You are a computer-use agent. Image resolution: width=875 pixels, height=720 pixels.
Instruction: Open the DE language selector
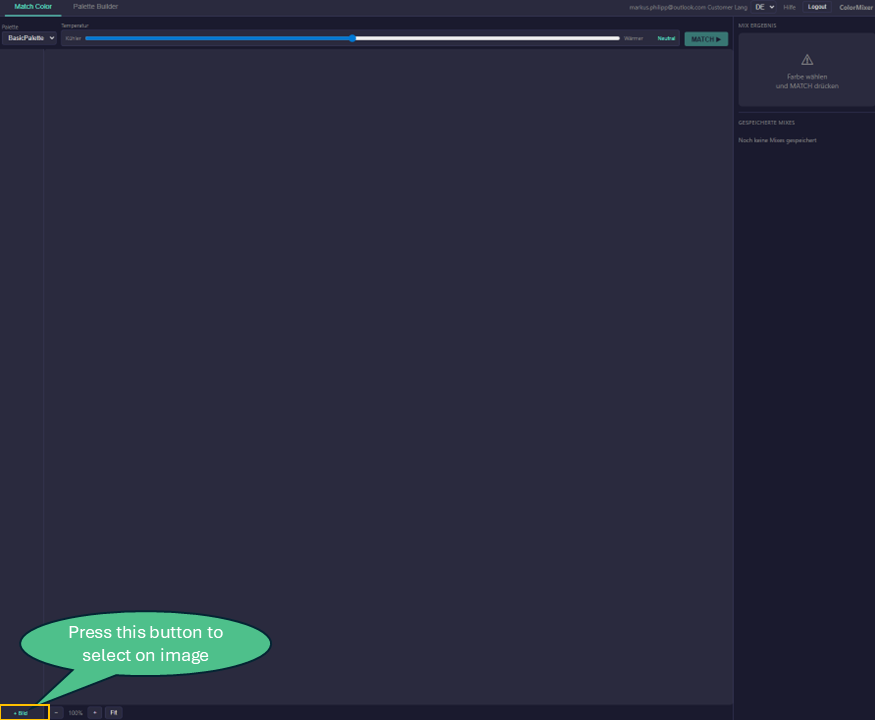pyautogui.click(x=765, y=7)
